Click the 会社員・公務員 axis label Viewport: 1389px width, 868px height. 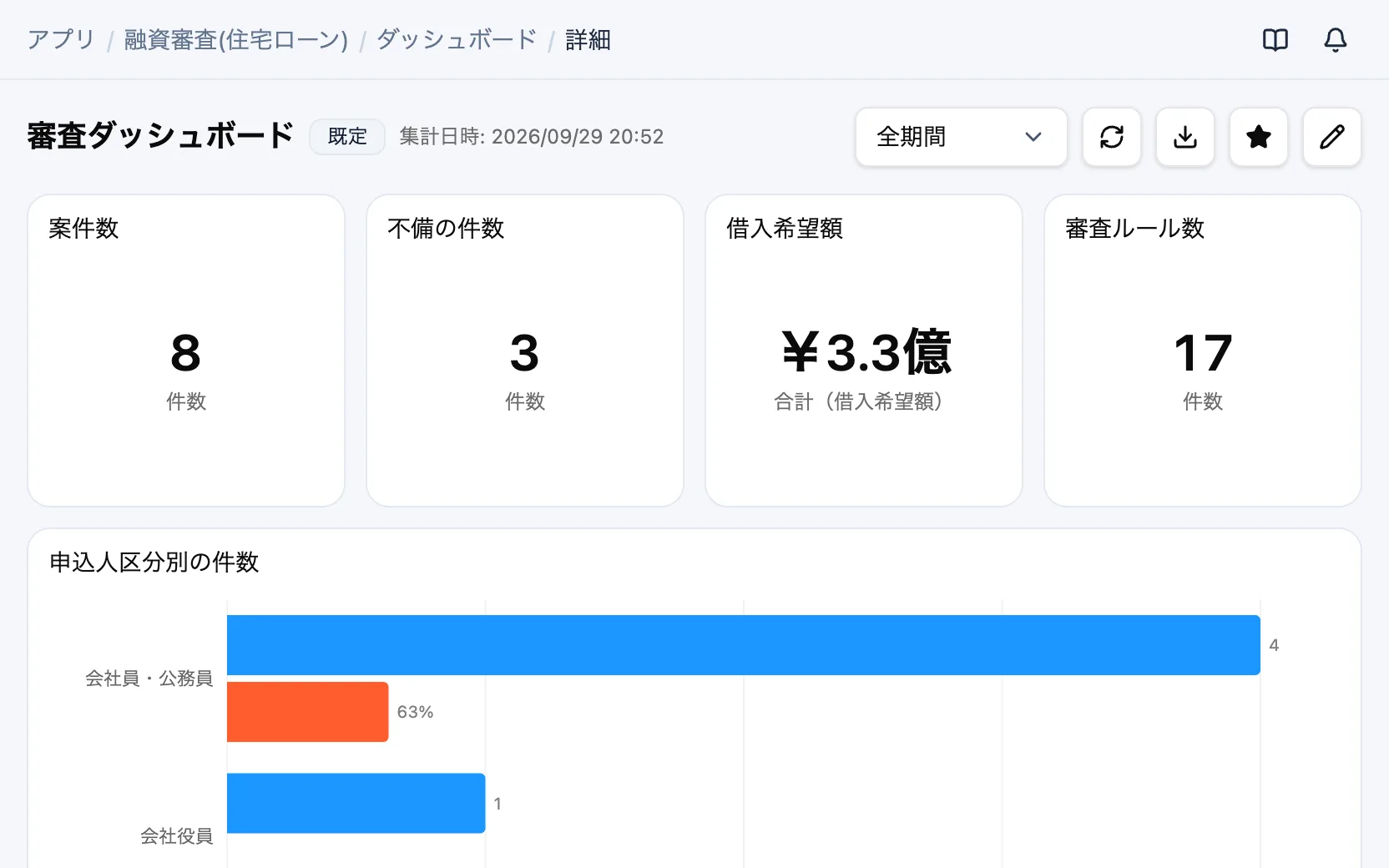pyautogui.click(x=149, y=679)
